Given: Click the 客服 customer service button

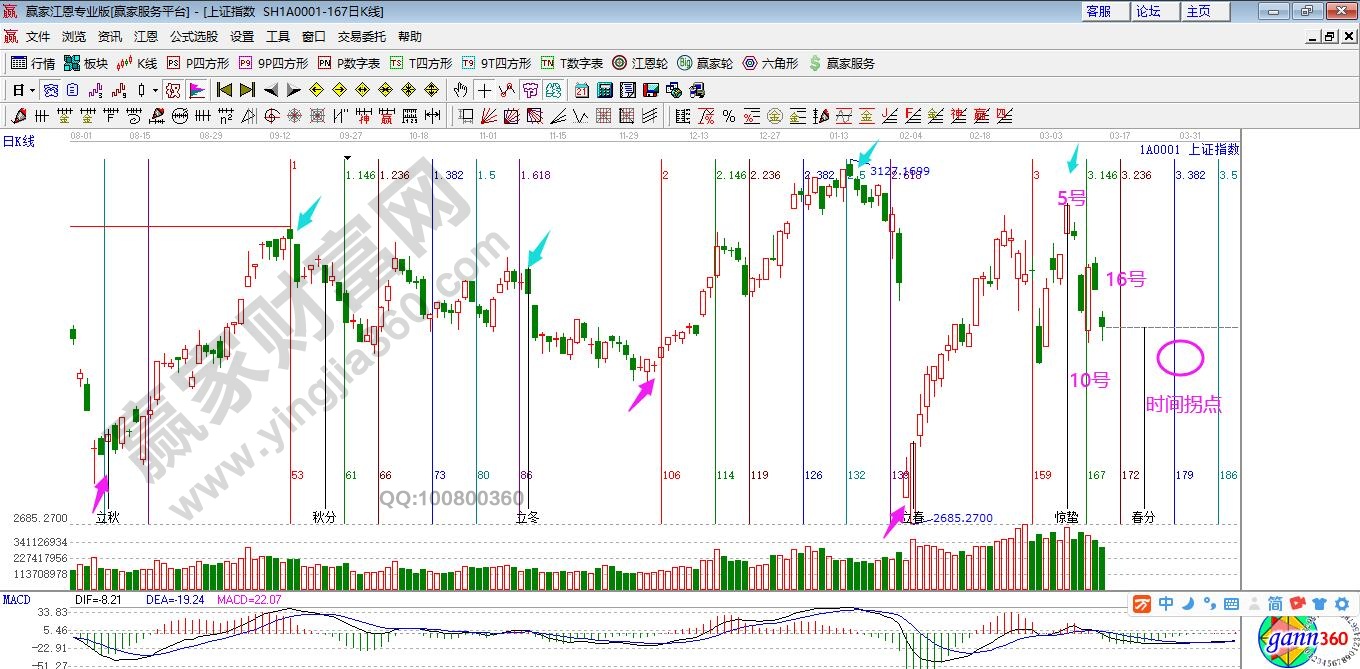Looking at the screenshot, I should 1098,11.
